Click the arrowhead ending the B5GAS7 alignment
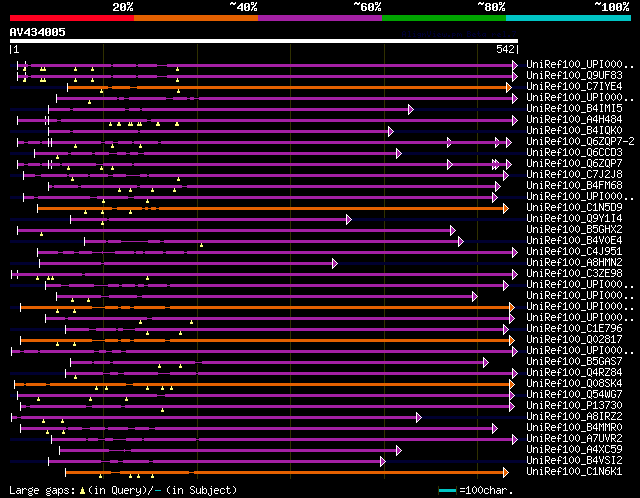Viewport: 640px width, 498px height. click(x=486, y=362)
